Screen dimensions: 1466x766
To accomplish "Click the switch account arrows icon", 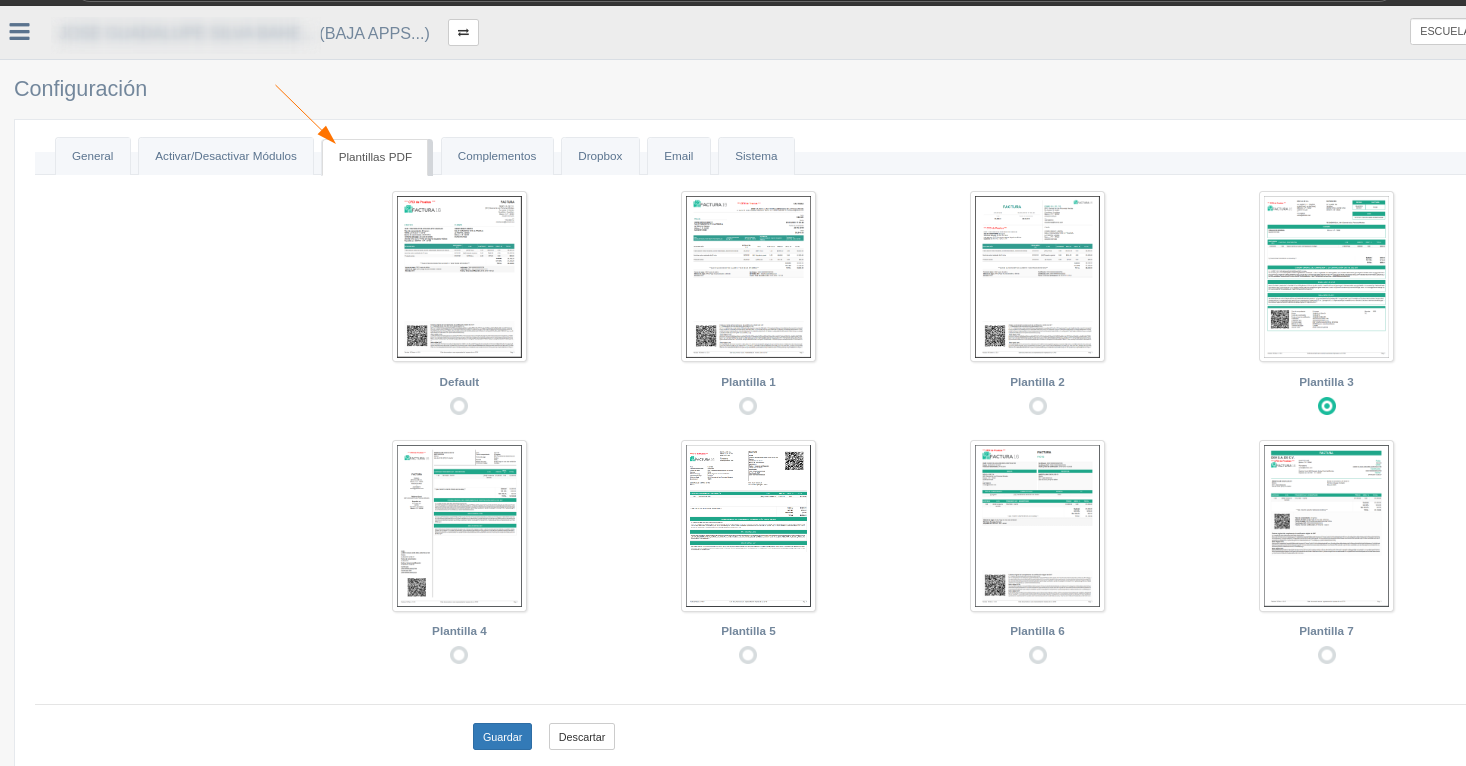I will point(463,33).
